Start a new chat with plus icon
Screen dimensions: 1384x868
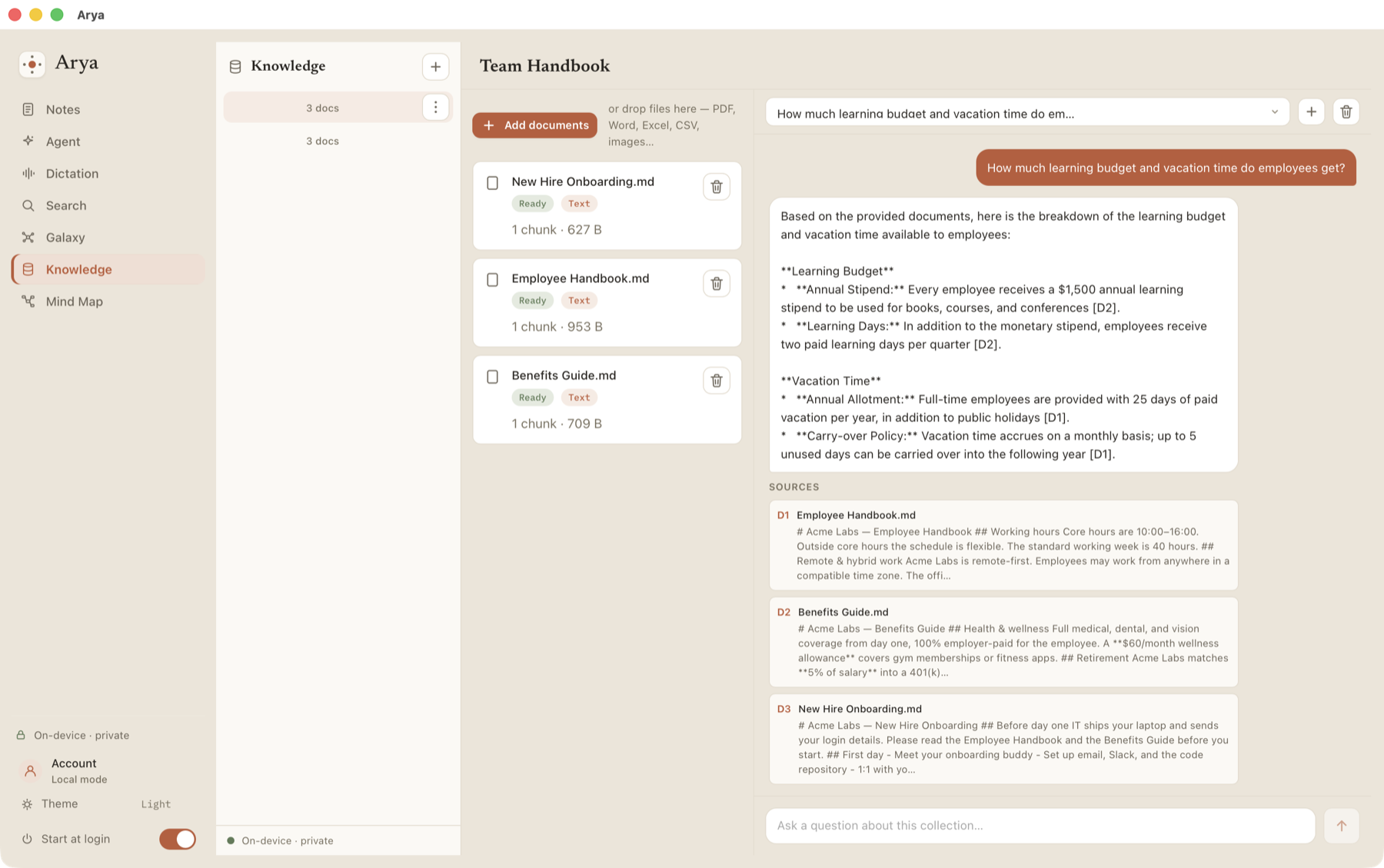[1312, 112]
